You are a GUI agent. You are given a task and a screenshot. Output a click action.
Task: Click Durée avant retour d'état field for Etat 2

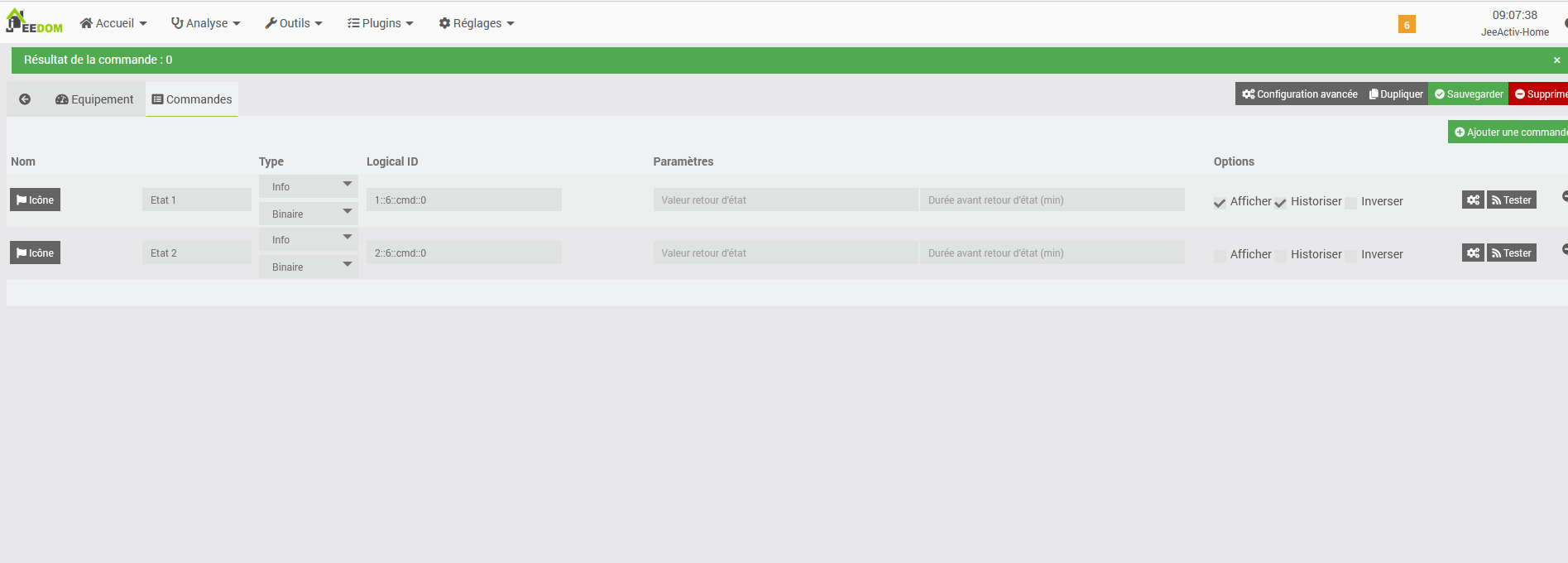pos(1052,253)
